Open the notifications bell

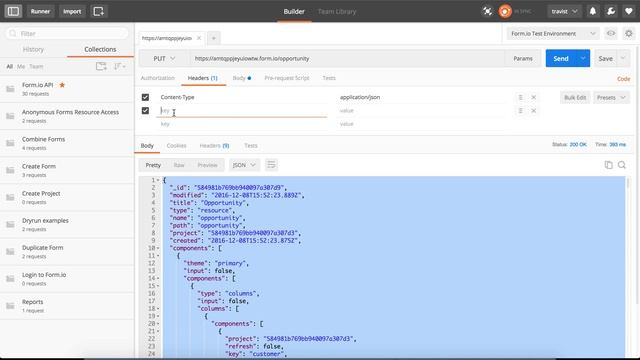[x=593, y=11]
